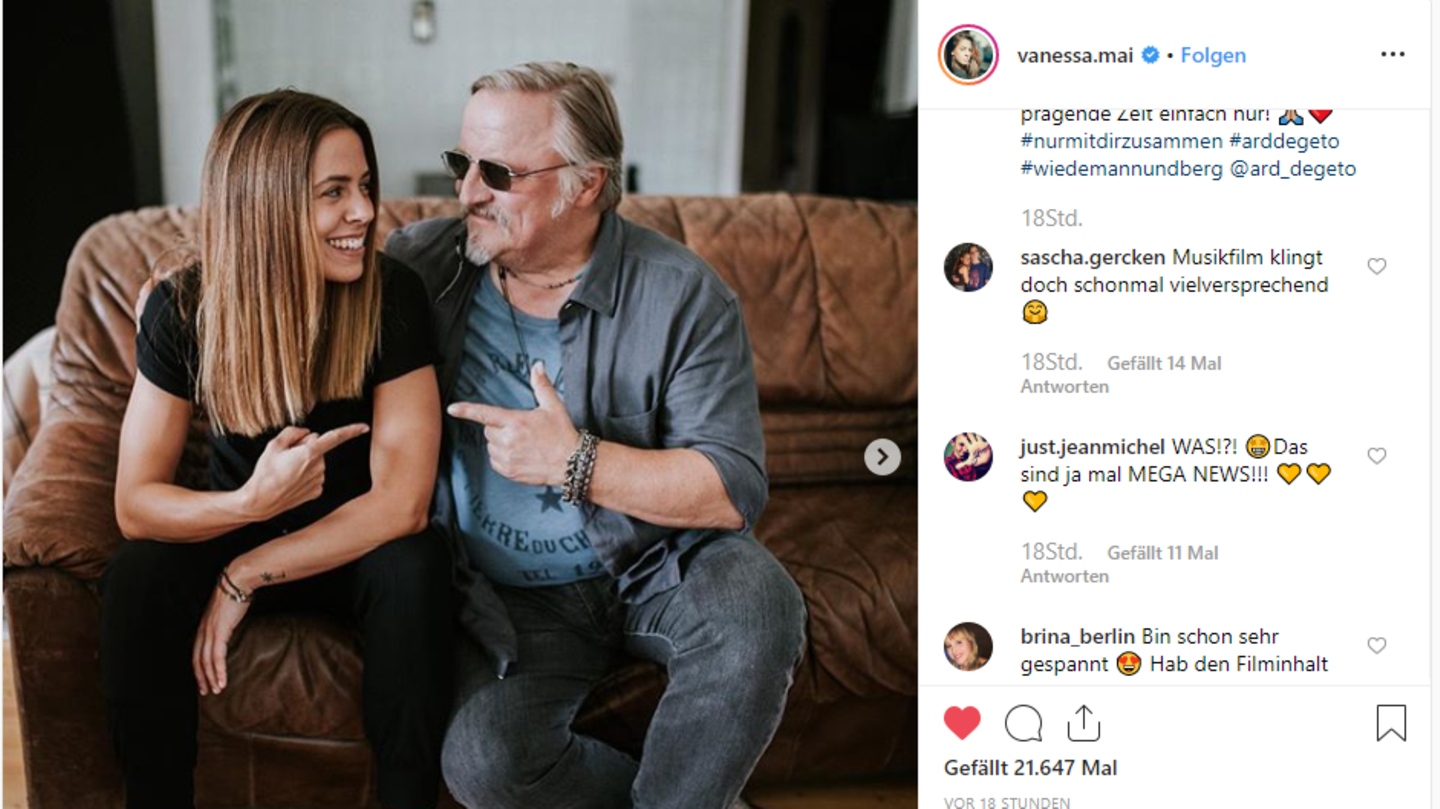Open the comment bubble icon
The width and height of the screenshot is (1440, 809).
(1023, 723)
